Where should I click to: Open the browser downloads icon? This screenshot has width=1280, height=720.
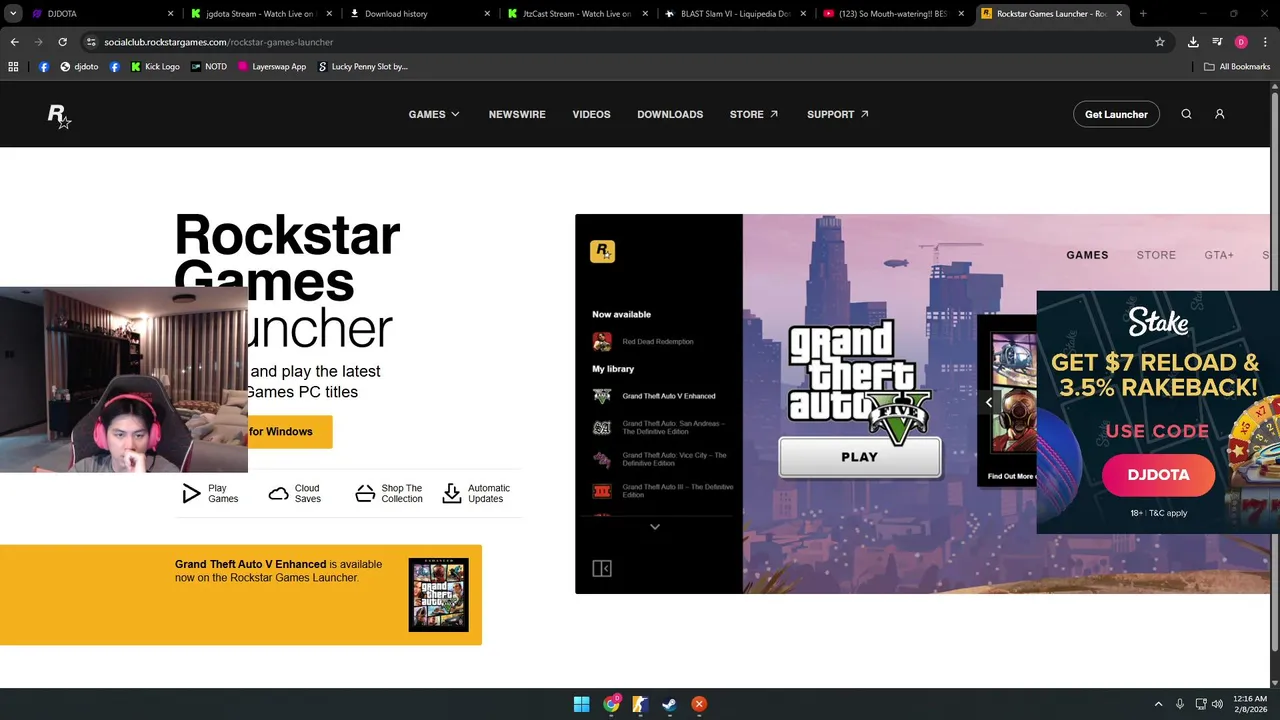[x=1193, y=42]
